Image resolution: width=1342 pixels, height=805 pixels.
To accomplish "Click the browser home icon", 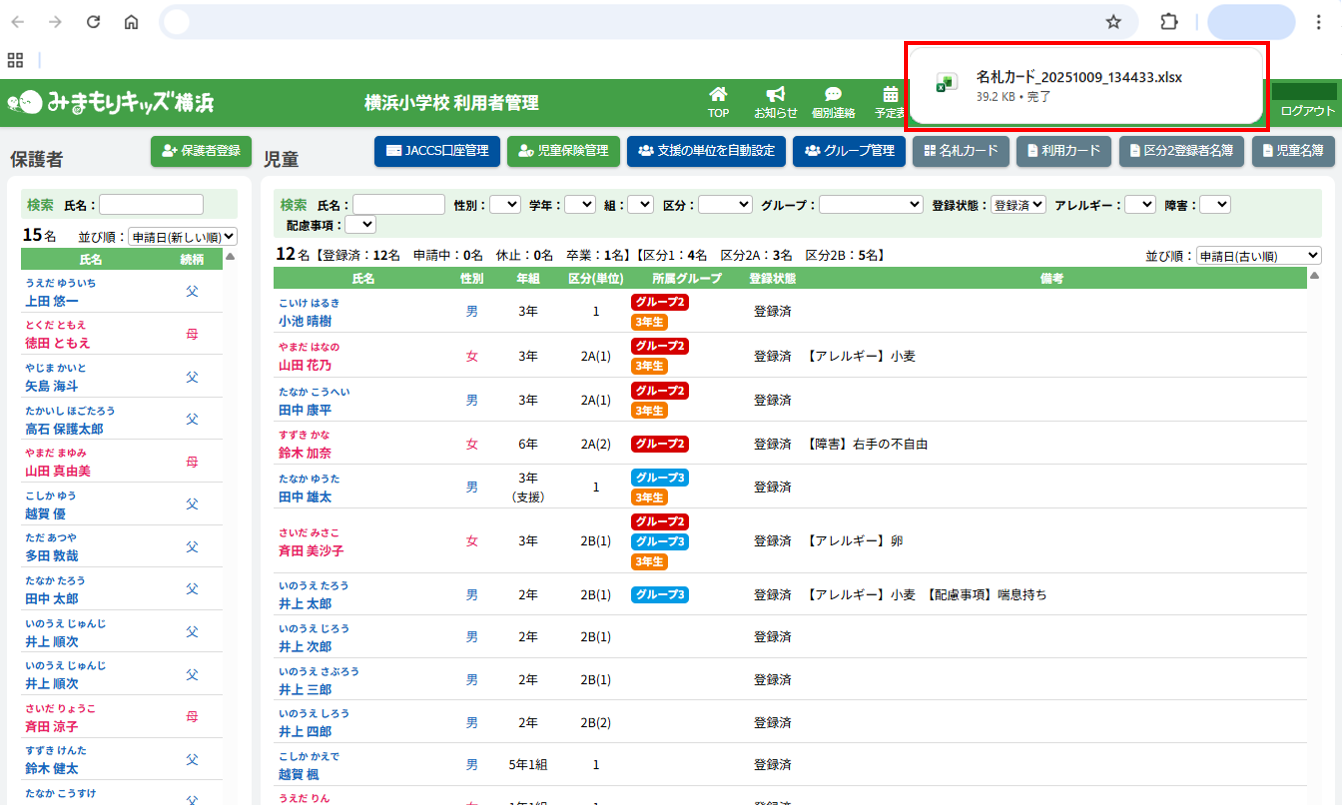I will click(131, 22).
